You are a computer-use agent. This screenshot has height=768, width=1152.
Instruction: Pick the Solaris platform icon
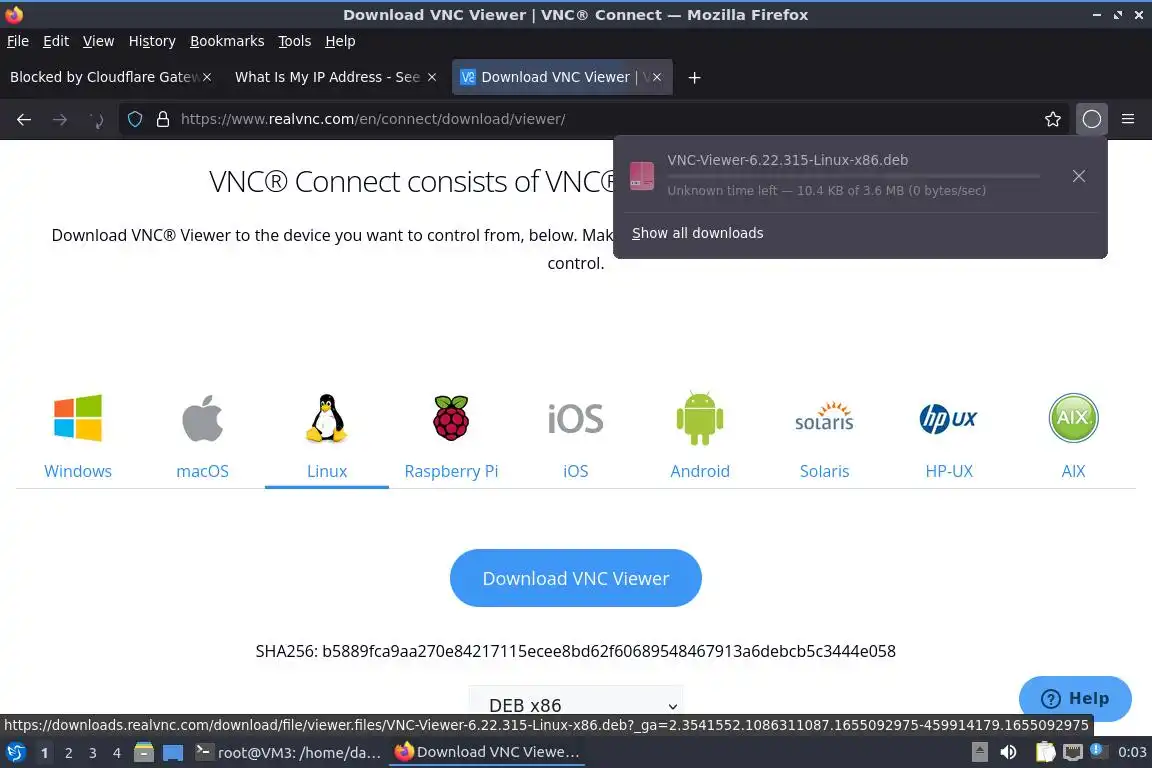click(x=824, y=417)
